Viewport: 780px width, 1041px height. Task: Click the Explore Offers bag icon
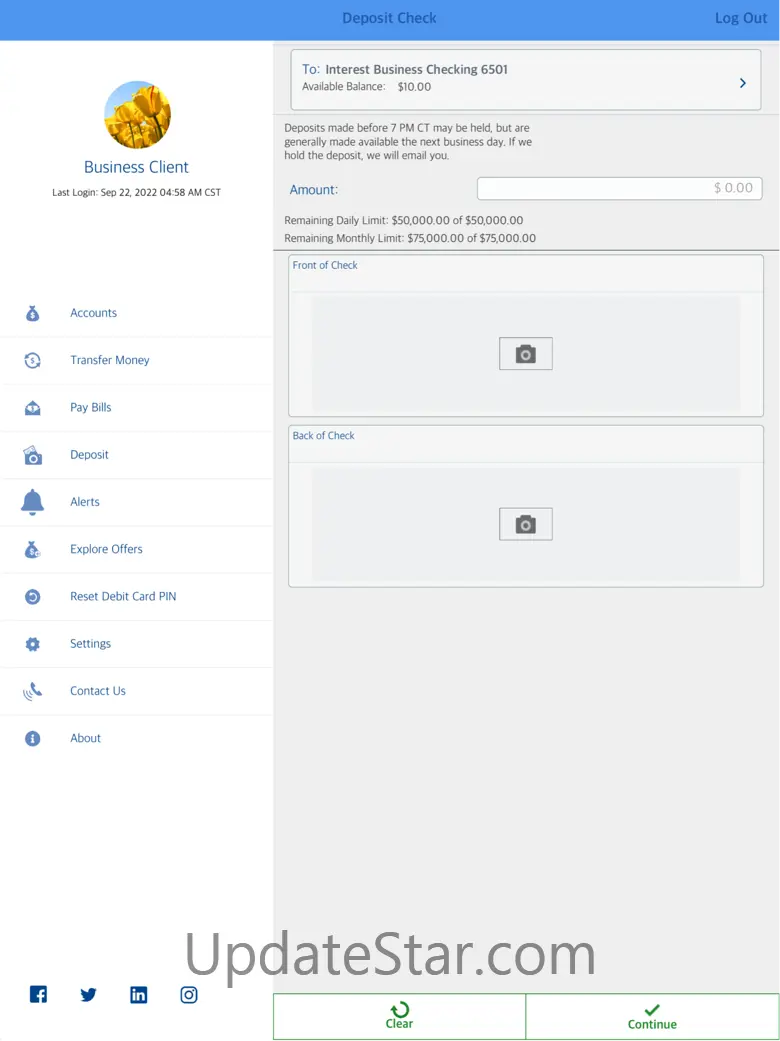33,550
